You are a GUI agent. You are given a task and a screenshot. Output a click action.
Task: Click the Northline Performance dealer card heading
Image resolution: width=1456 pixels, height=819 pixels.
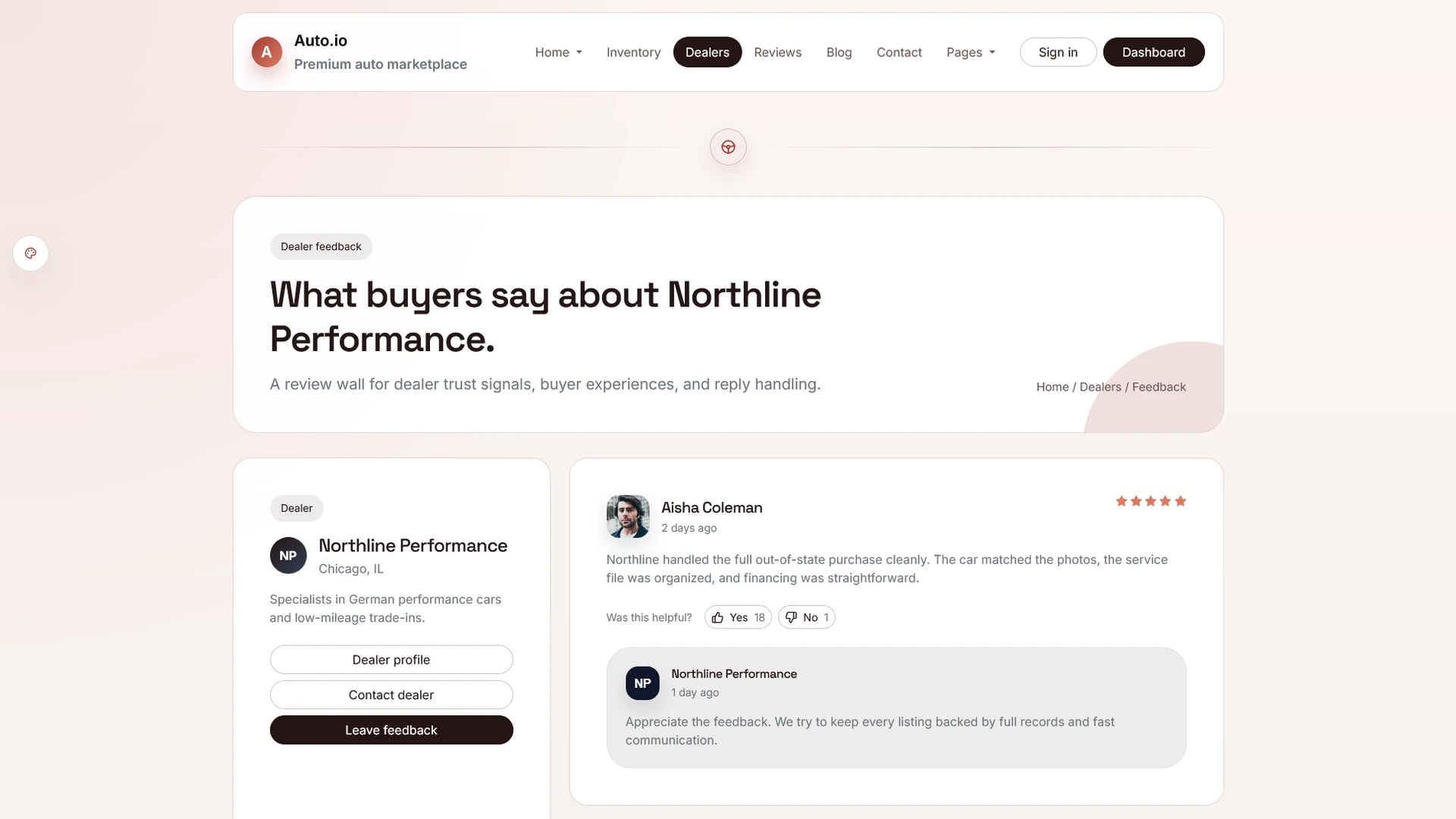point(413,546)
